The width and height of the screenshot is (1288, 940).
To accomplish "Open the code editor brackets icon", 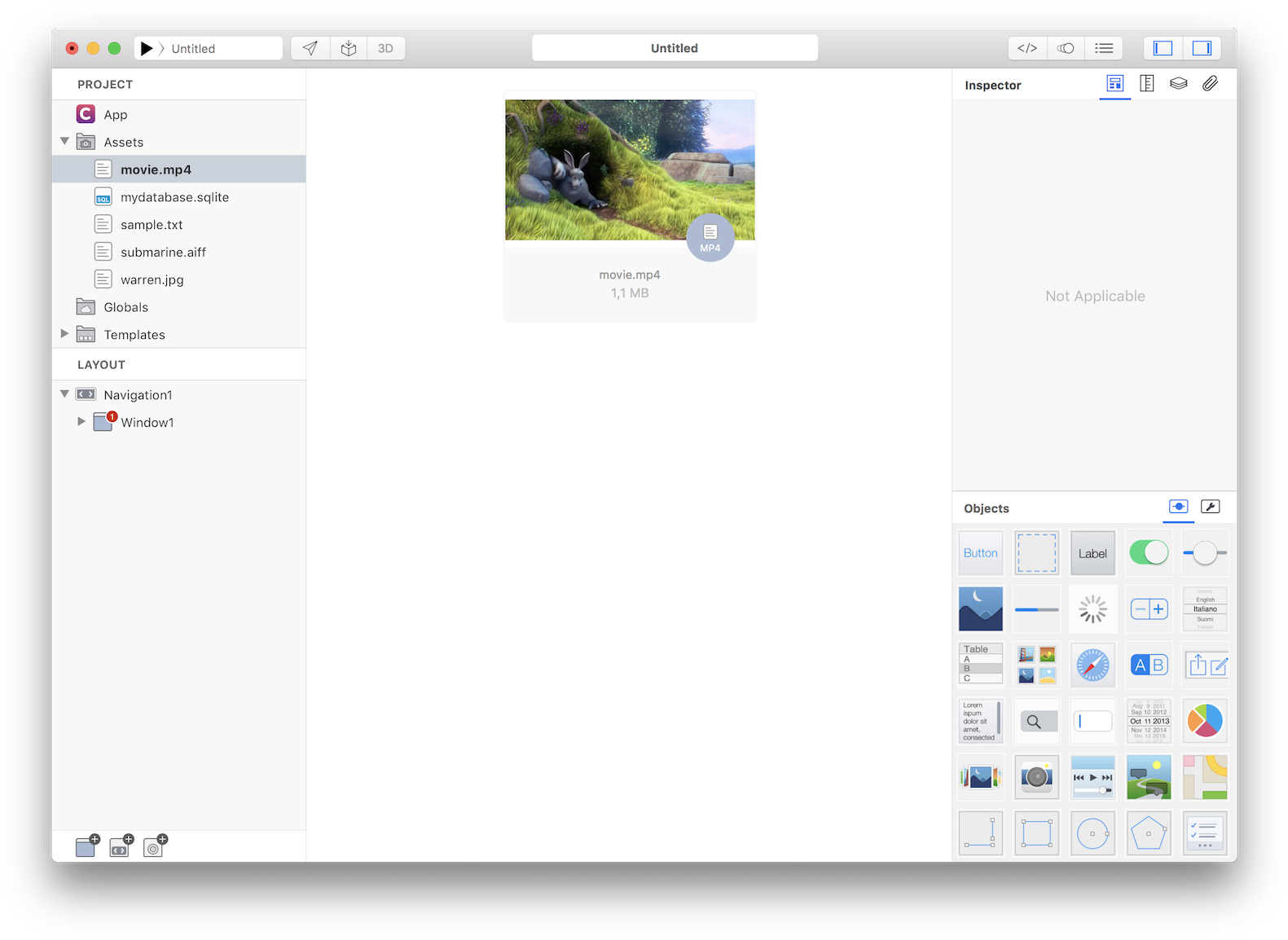I will coord(1027,48).
